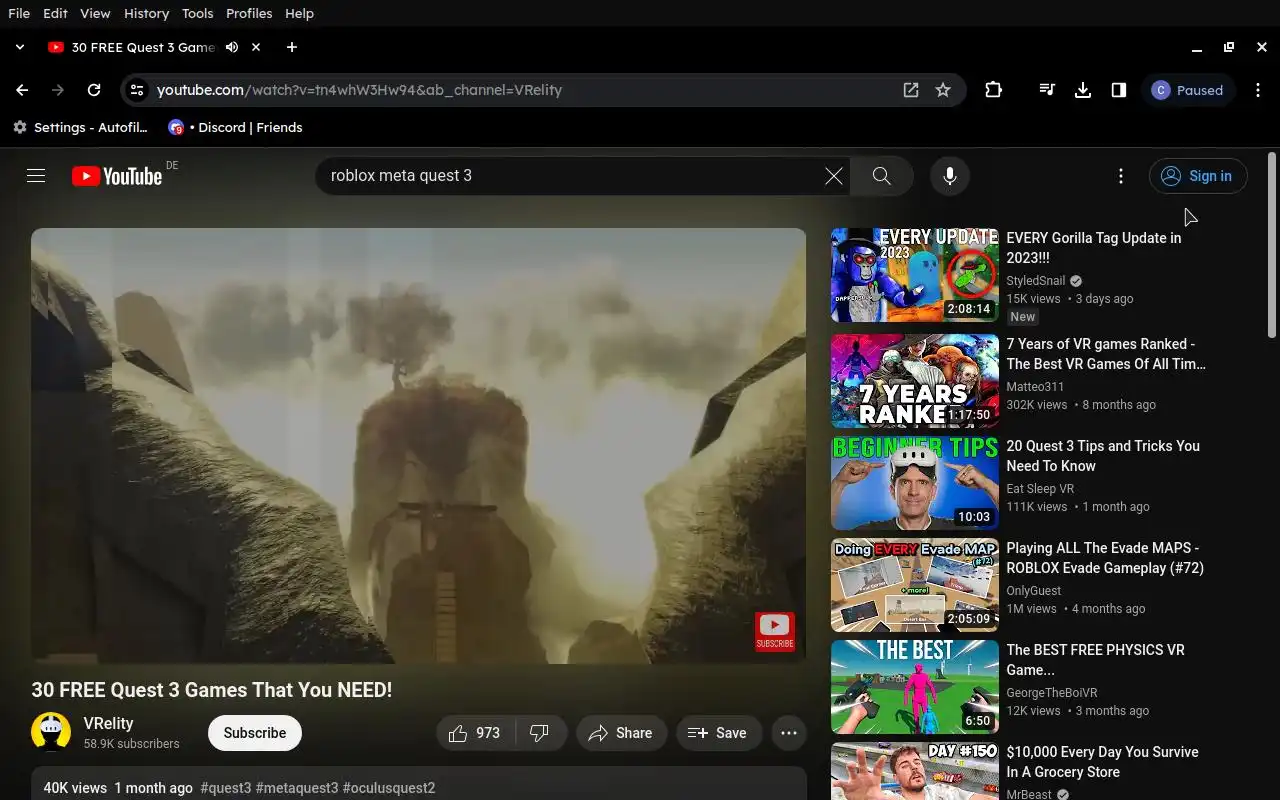Open the browser downloads icon
The height and width of the screenshot is (800, 1280).
[x=1083, y=90]
